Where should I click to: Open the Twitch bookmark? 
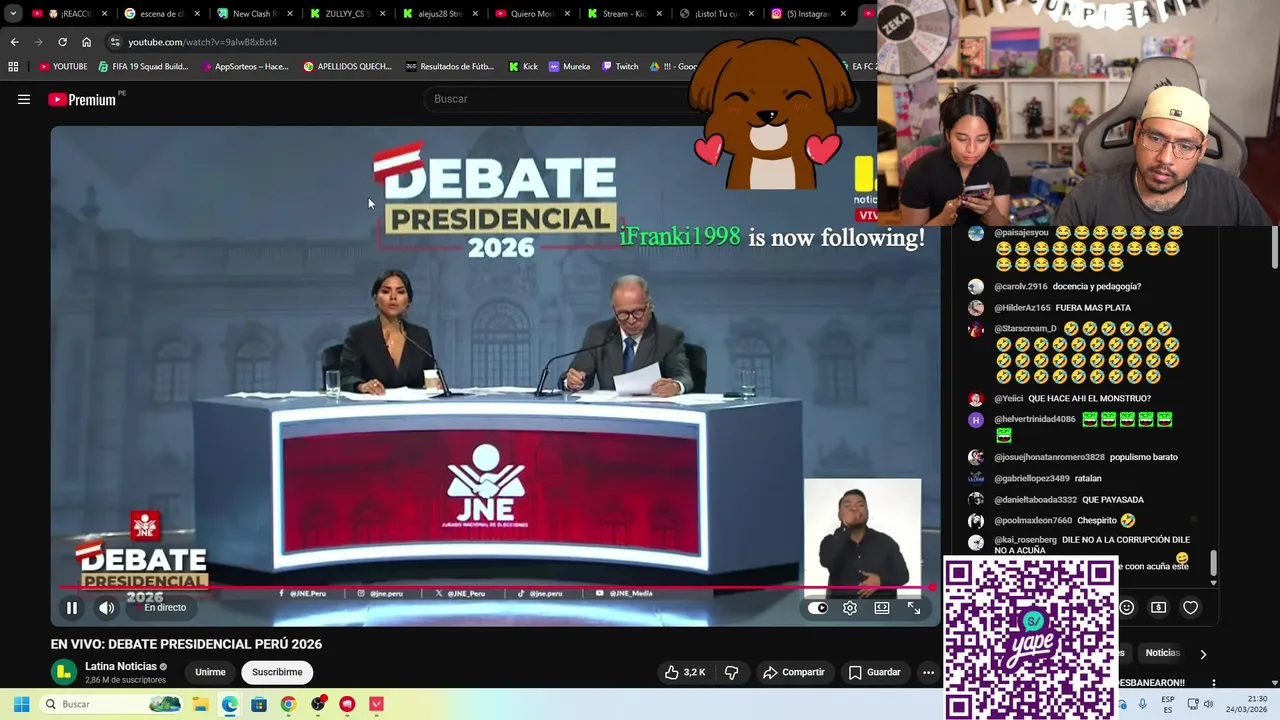(x=620, y=67)
